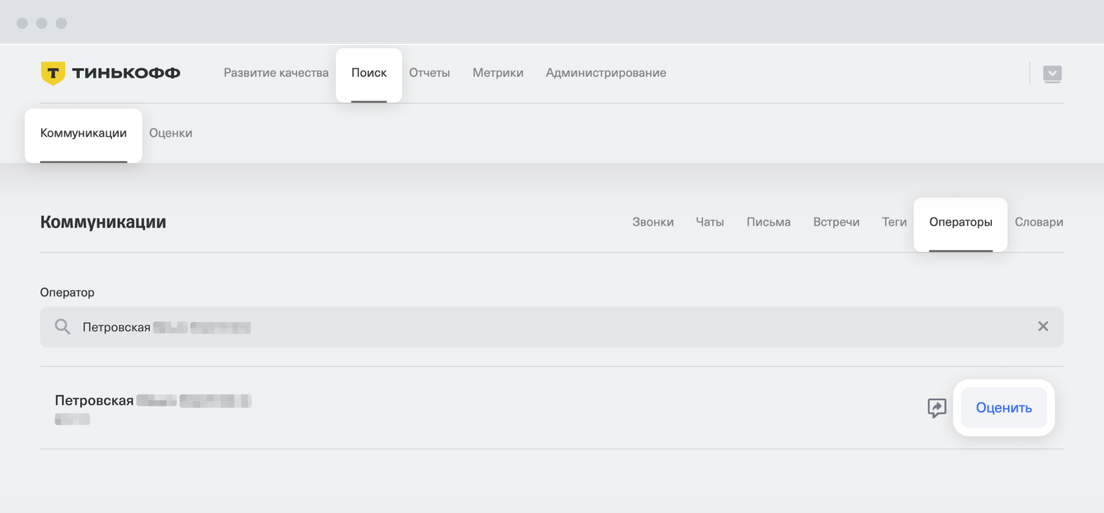Switch to the Оценки sub-tab

(170, 133)
